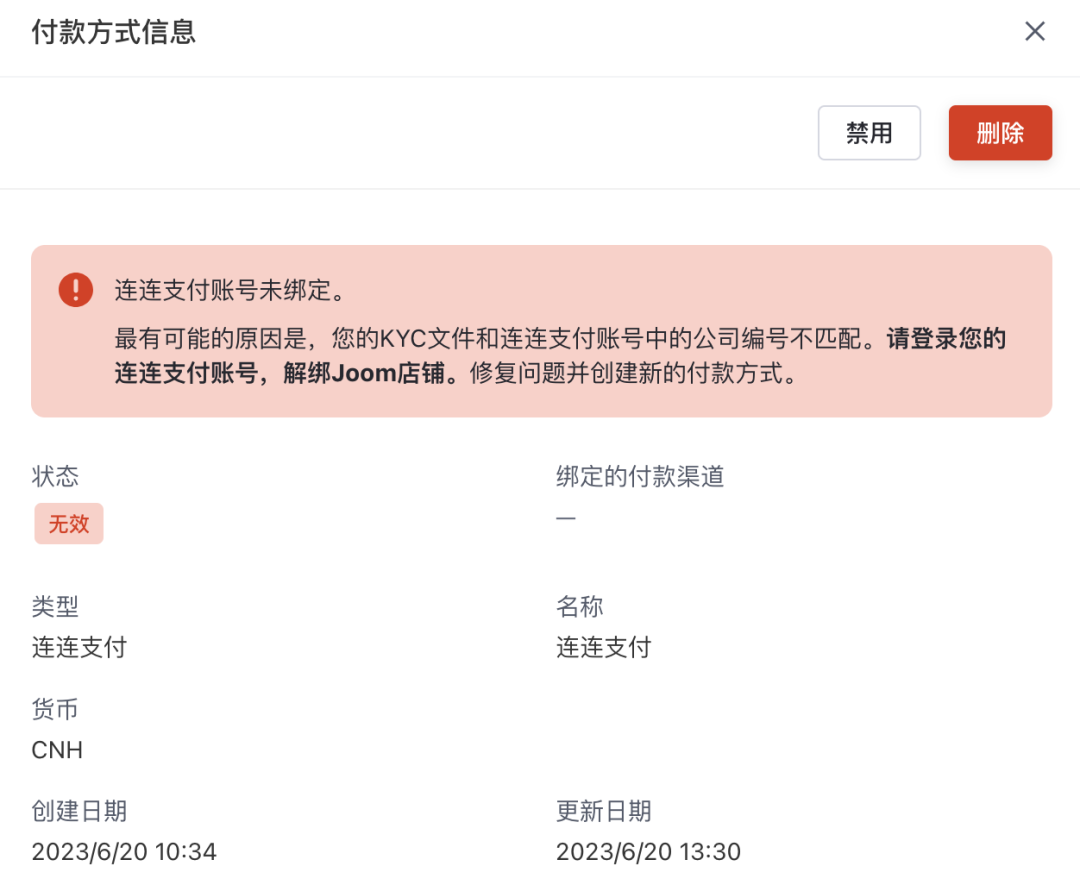Screen dimensions: 1080x885
Task: Click the 付款方式信息 dialog title
Action: coord(112,31)
